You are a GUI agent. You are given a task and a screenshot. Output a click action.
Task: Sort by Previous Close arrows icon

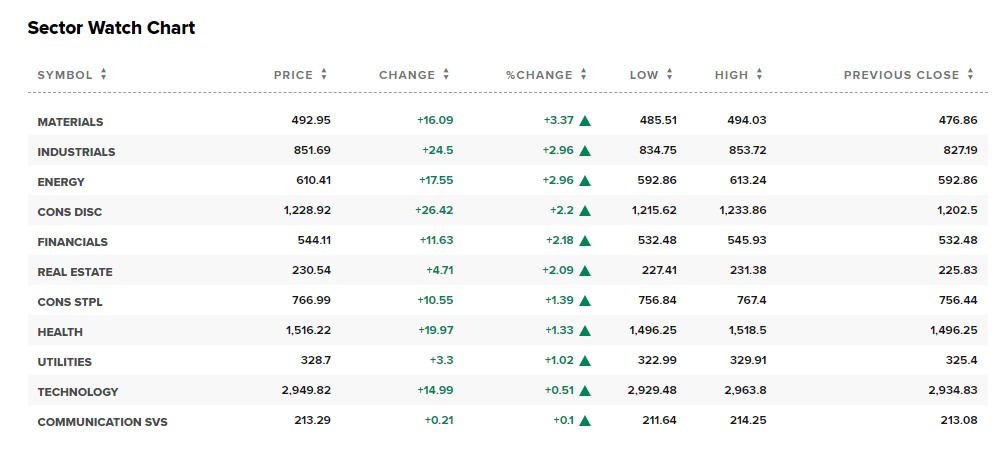click(970, 75)
